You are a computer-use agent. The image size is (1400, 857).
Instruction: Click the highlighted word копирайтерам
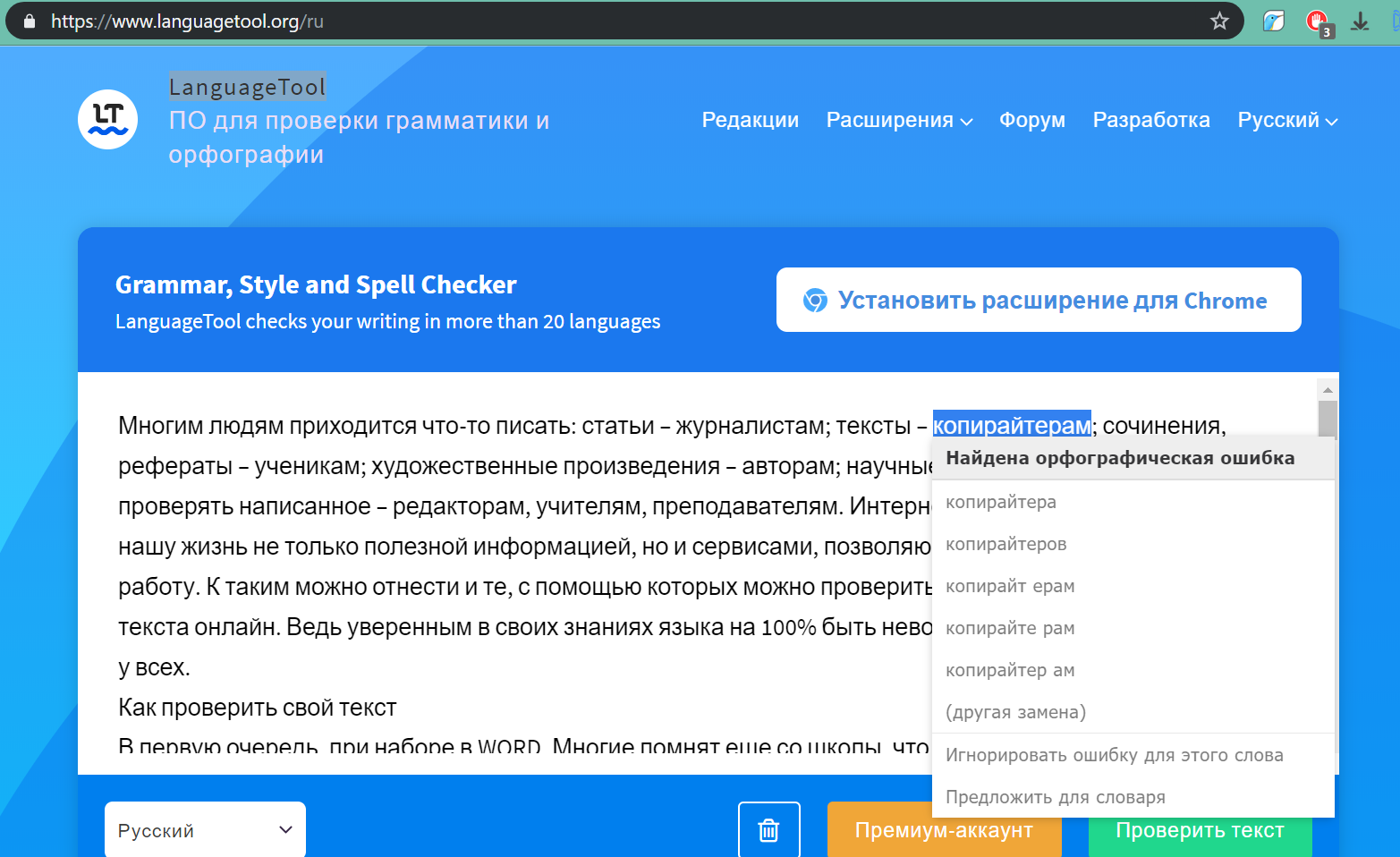coord(1012,425)
